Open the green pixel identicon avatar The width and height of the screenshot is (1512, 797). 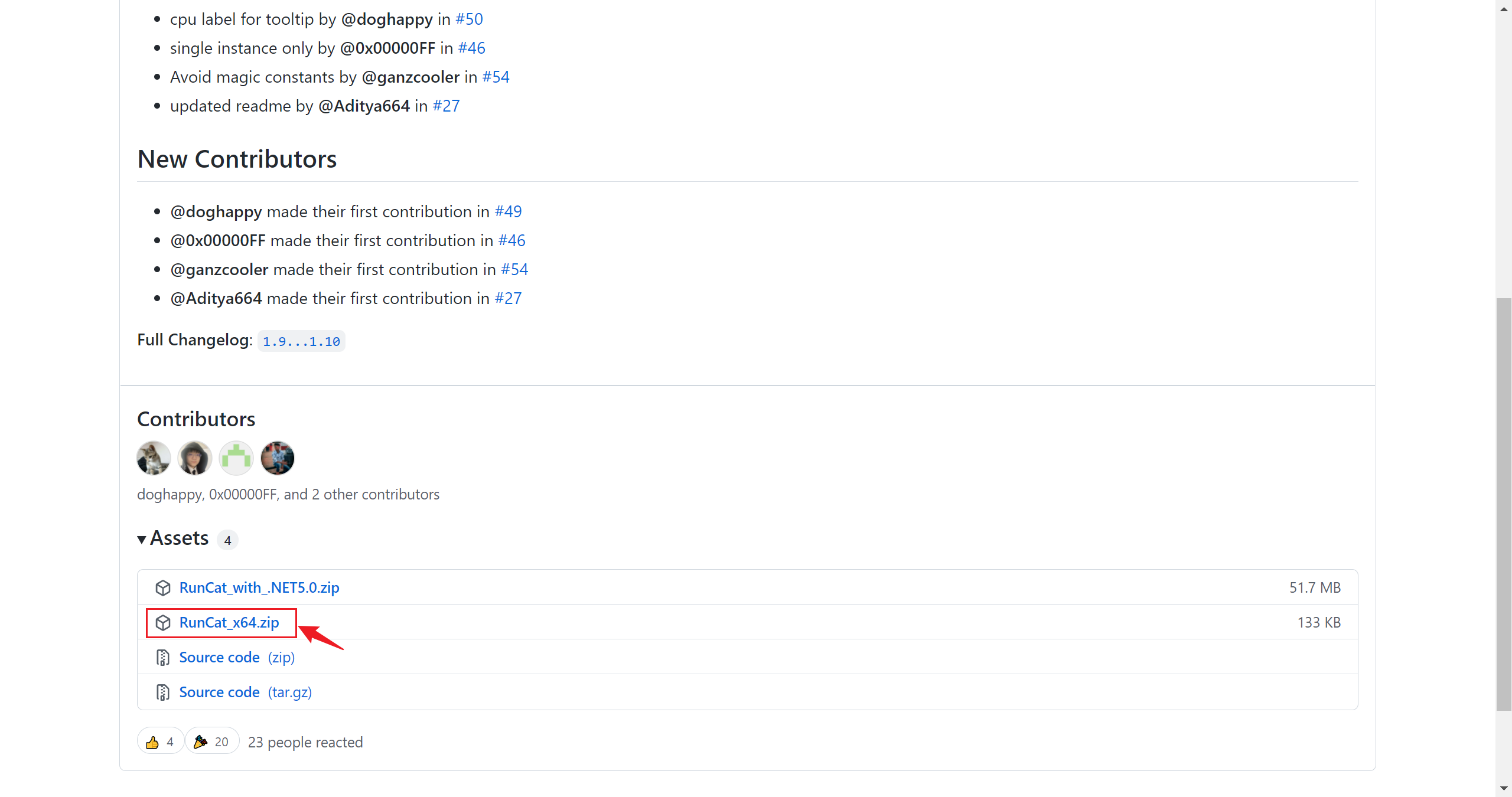[236, 458]
